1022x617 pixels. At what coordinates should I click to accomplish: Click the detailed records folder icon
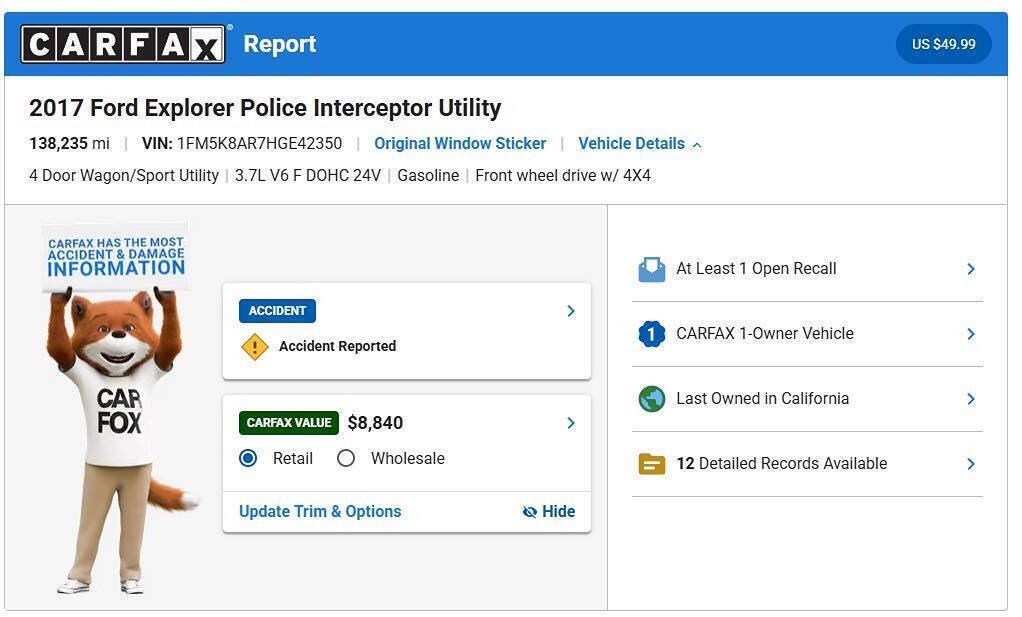[651, 465]
